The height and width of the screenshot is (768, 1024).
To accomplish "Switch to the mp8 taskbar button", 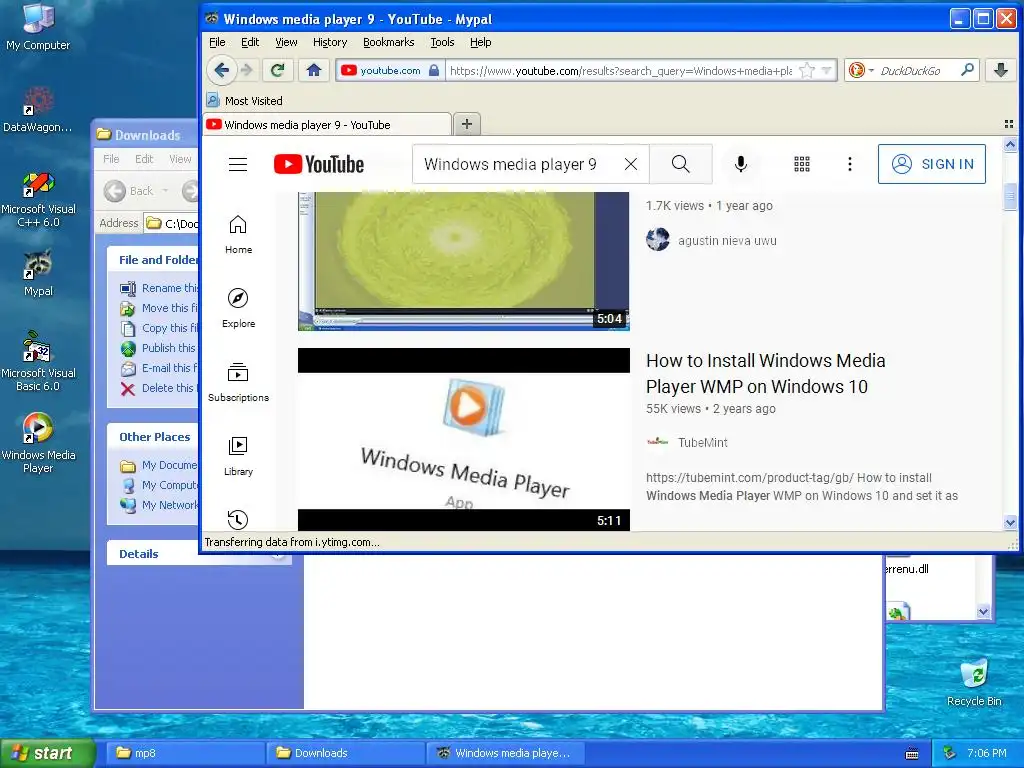I will (x=184, y=753).
